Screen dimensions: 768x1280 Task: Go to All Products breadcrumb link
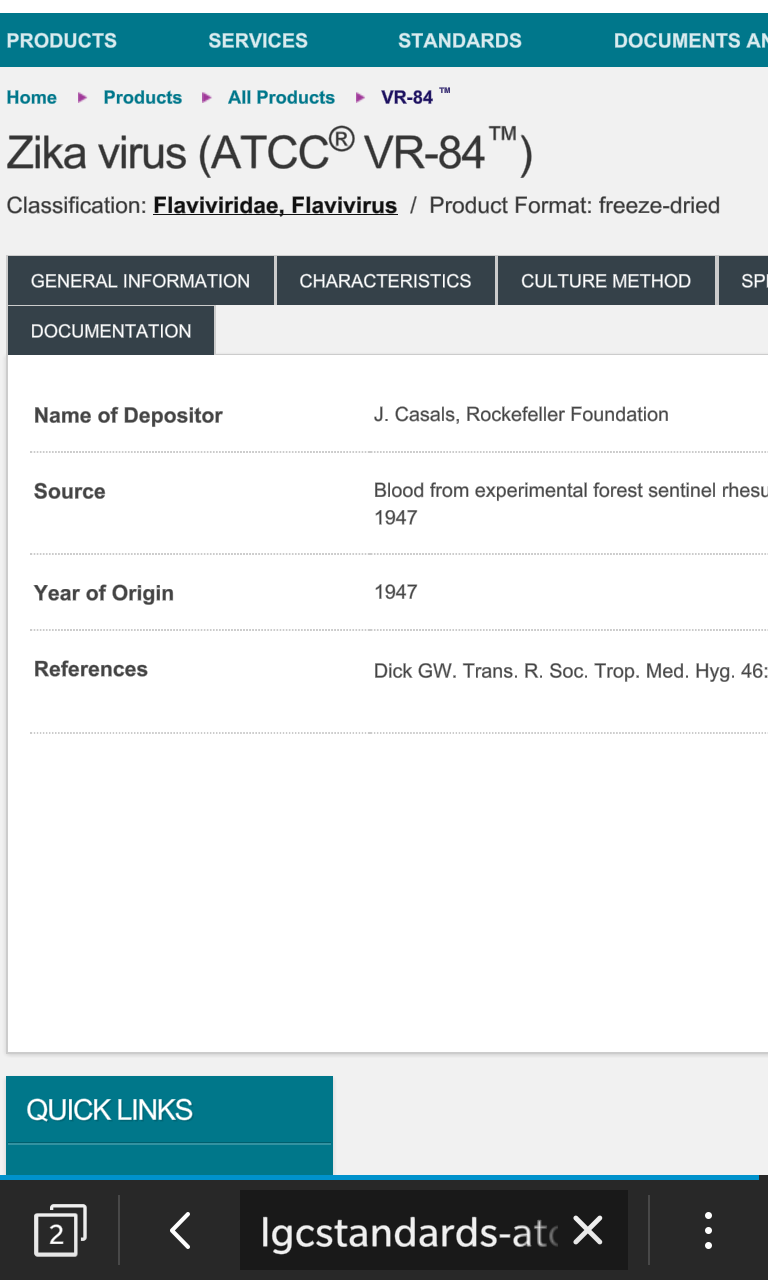pos(281,97)
